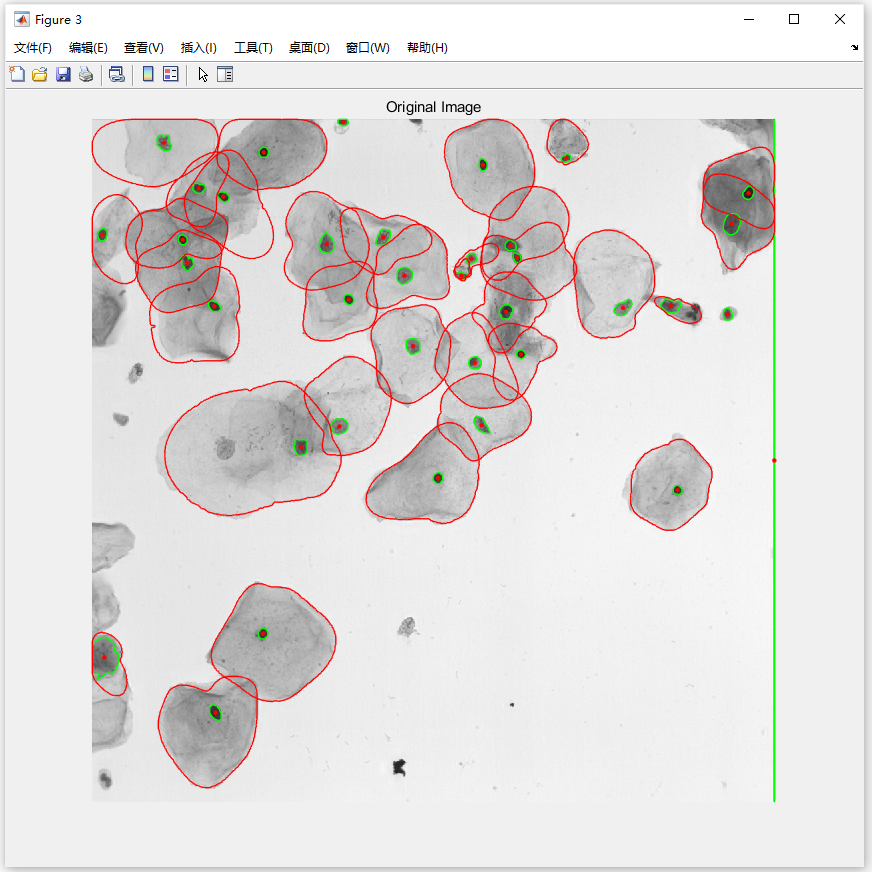Open the 窗口(W) menu
Screen dimensions: 872x872
coord(368,48)
